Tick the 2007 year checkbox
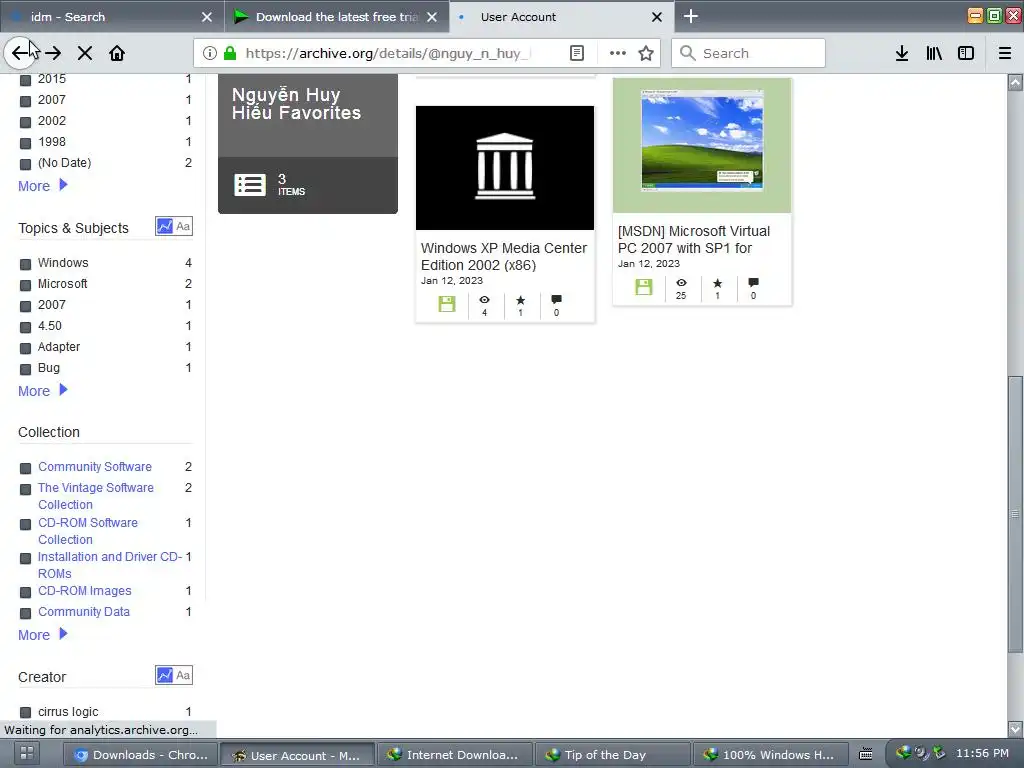This screenshot has height=768, width=1024. (x=25, y=101)
